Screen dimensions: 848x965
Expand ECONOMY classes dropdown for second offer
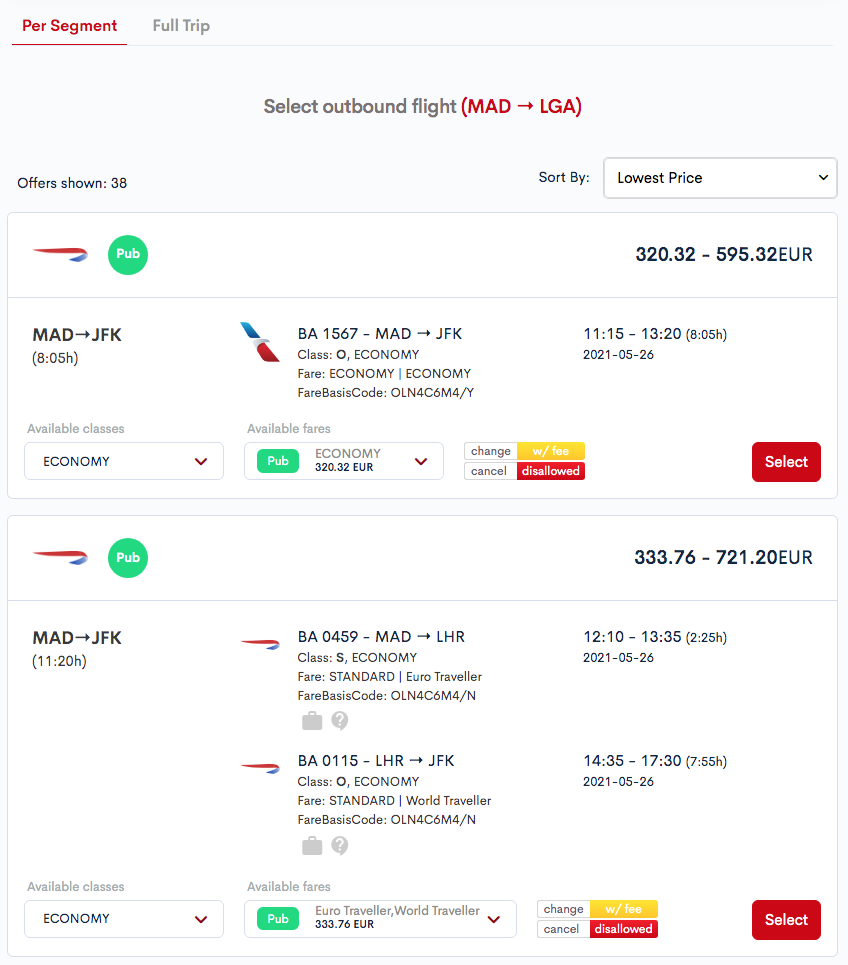124,919
